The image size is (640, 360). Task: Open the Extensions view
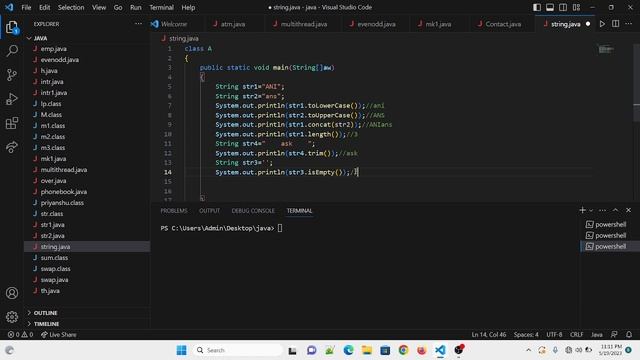[12, 123]
